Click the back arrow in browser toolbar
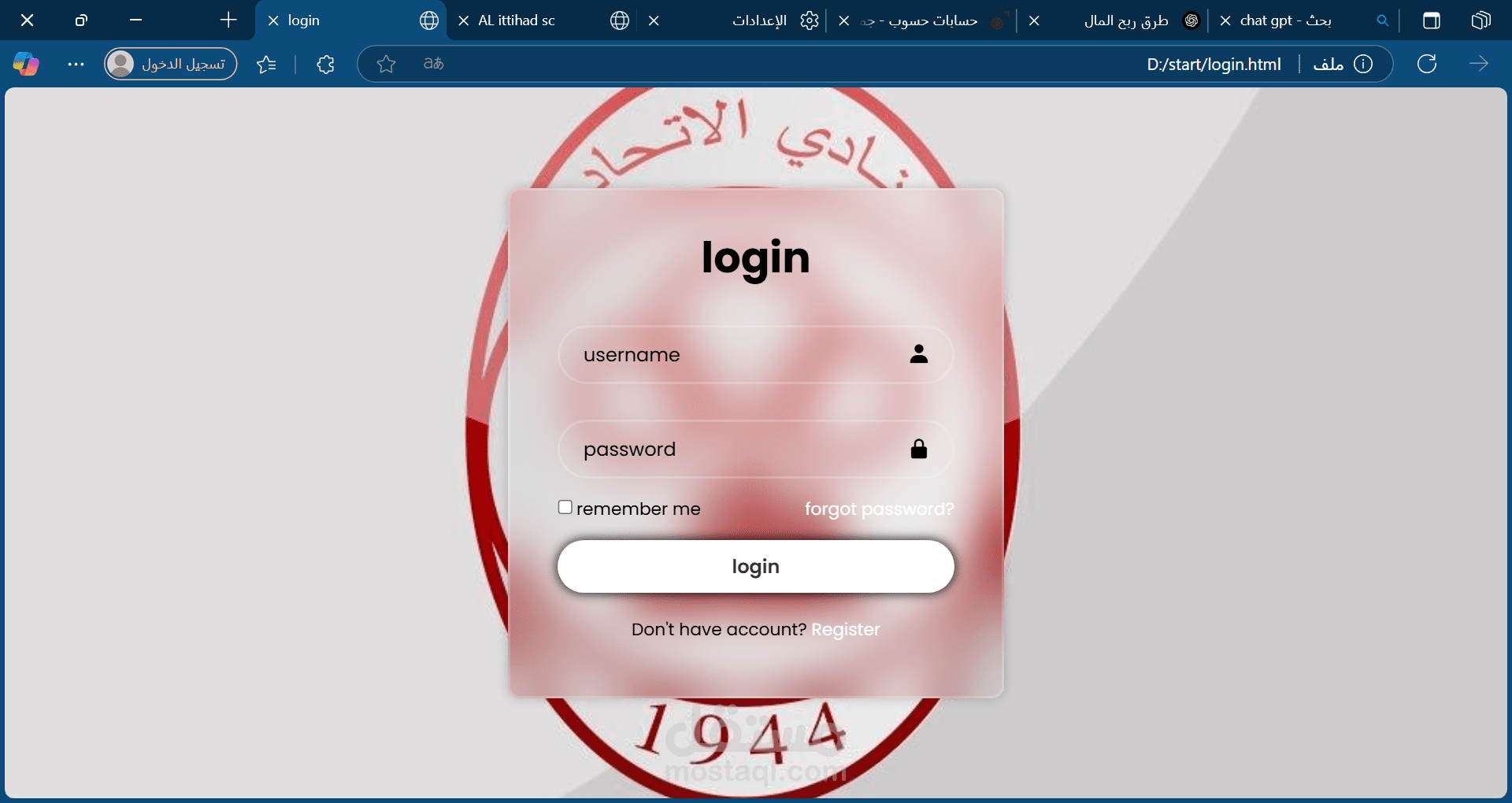The image size is (1512, 803). [1478, 64]
